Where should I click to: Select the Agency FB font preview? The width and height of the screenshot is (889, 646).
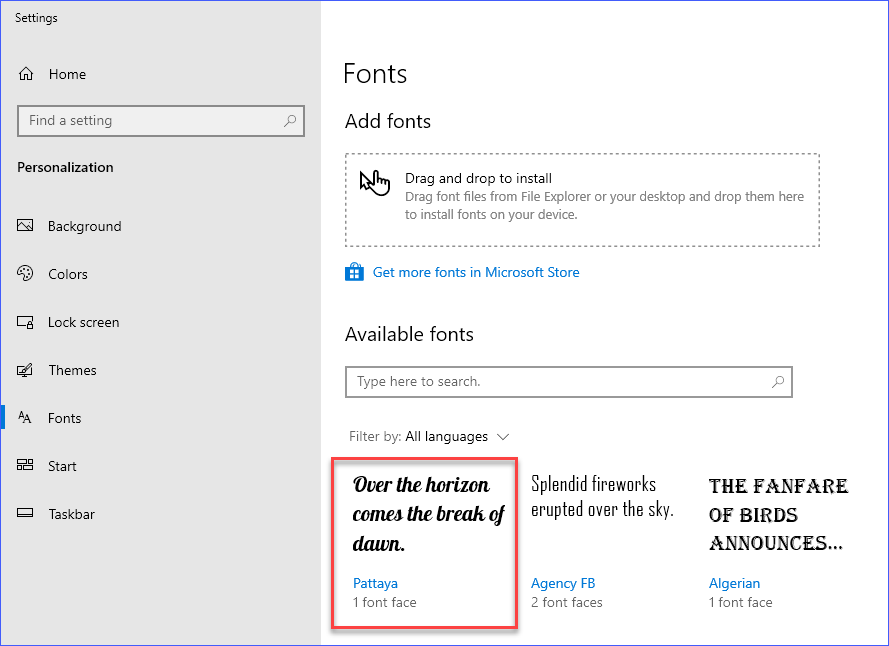tap(602, 496)
